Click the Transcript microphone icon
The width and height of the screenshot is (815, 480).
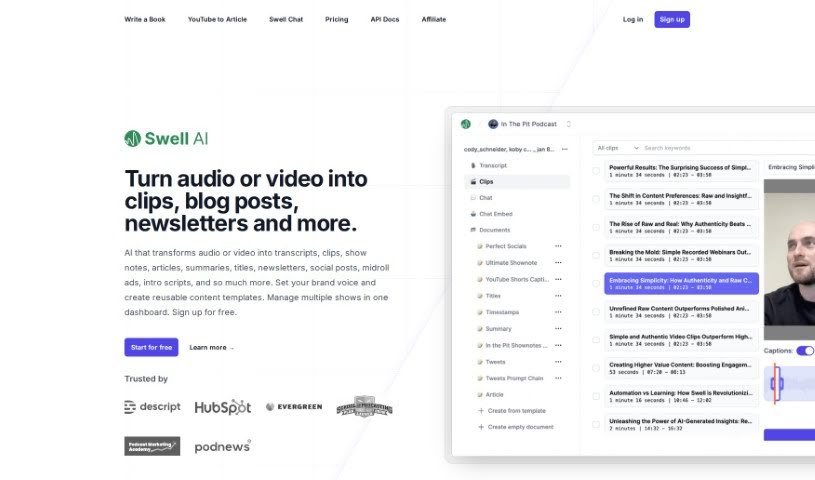[x=473, y=165]
